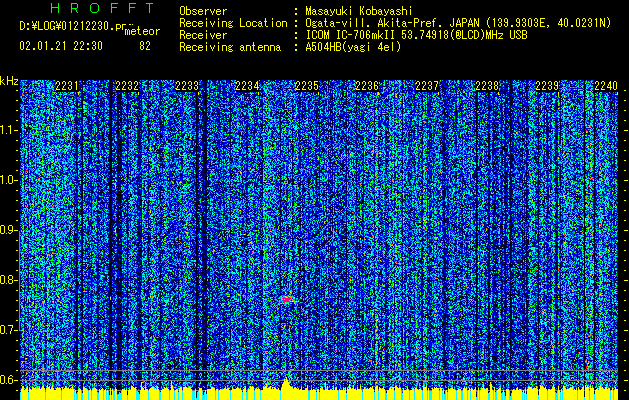Click the Receiver field label

tap(203, 35)
